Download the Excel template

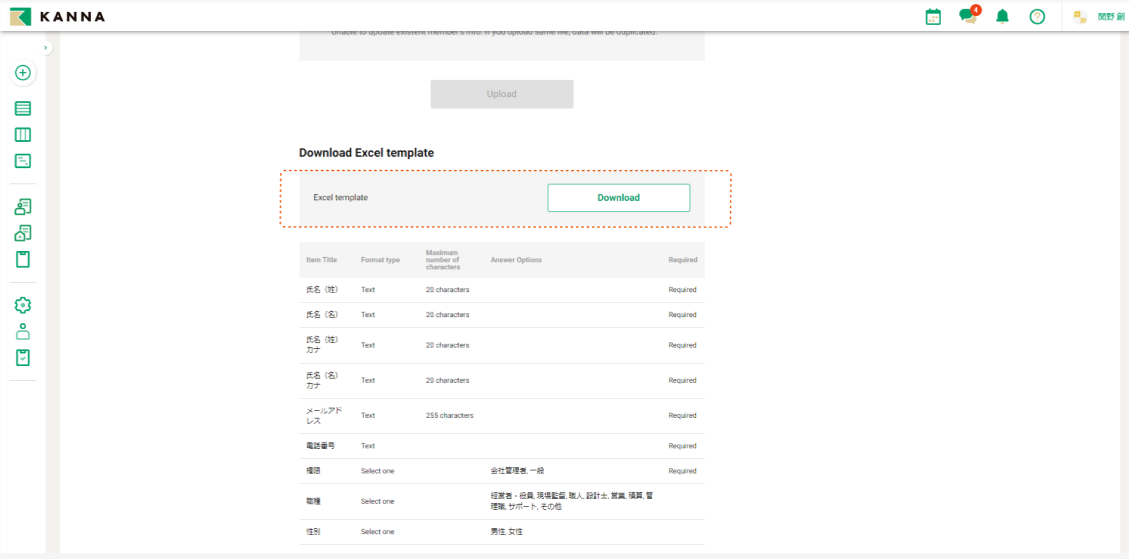point(618,198)
